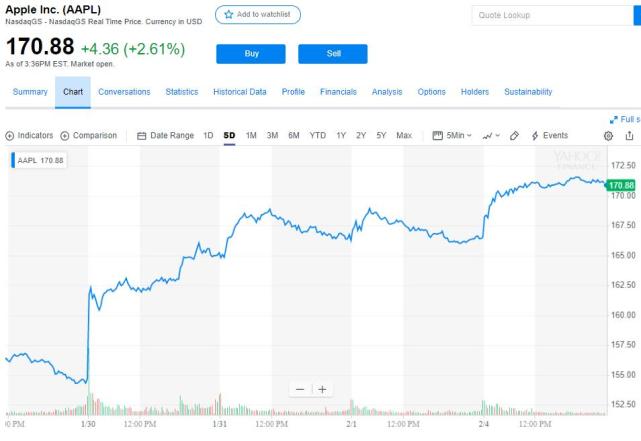Zoom in chart with plus button
Image resolution: width=641 pixels, height=441 pixels.
click(322, 389)
